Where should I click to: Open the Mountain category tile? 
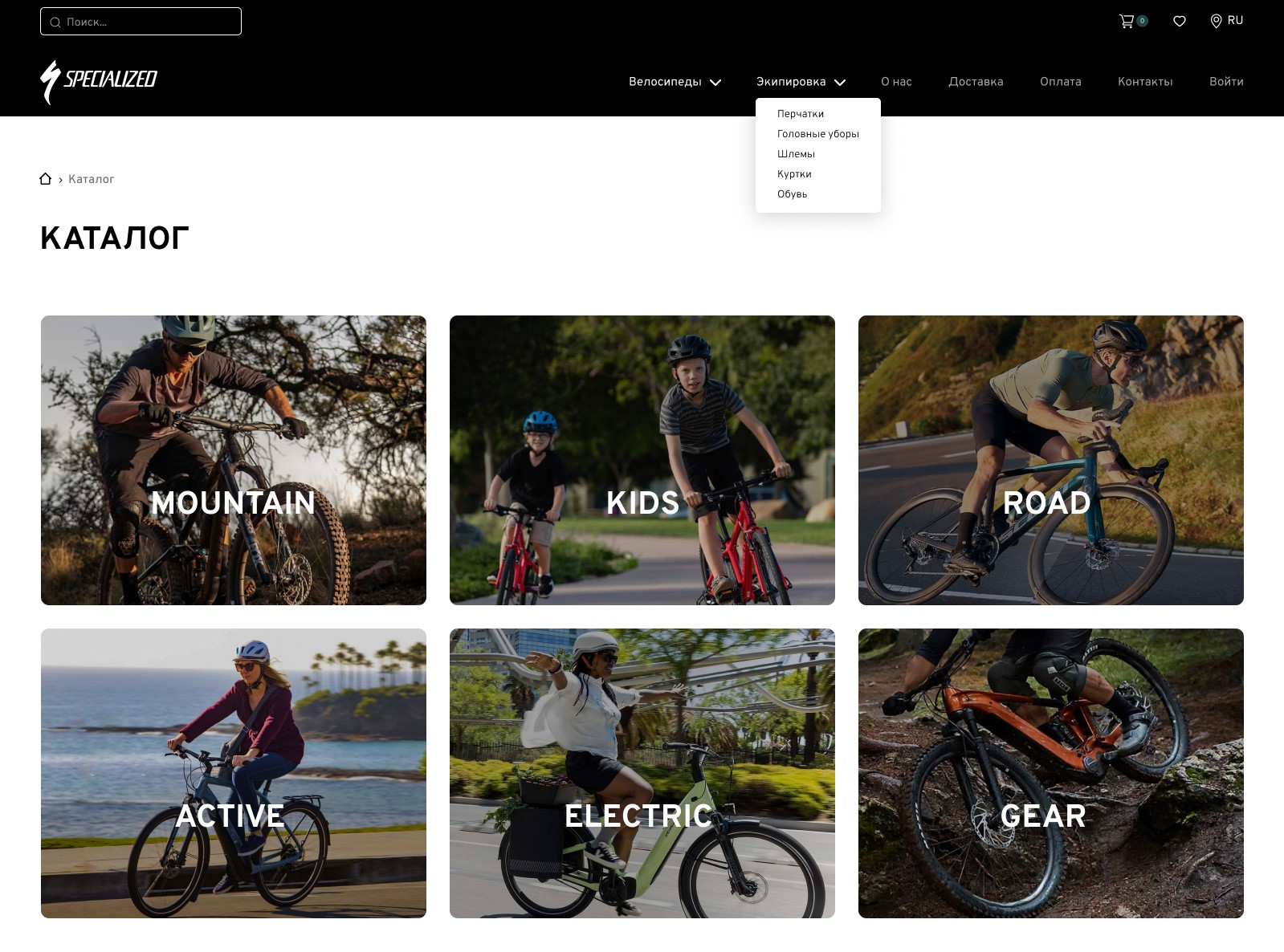click(x=234, y=460)
